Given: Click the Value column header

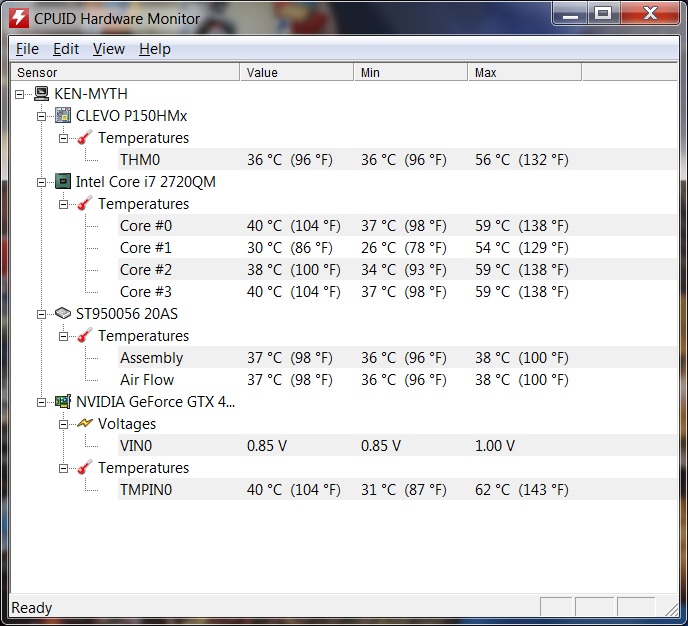Looking at the screenshot, I should (297, 72).
